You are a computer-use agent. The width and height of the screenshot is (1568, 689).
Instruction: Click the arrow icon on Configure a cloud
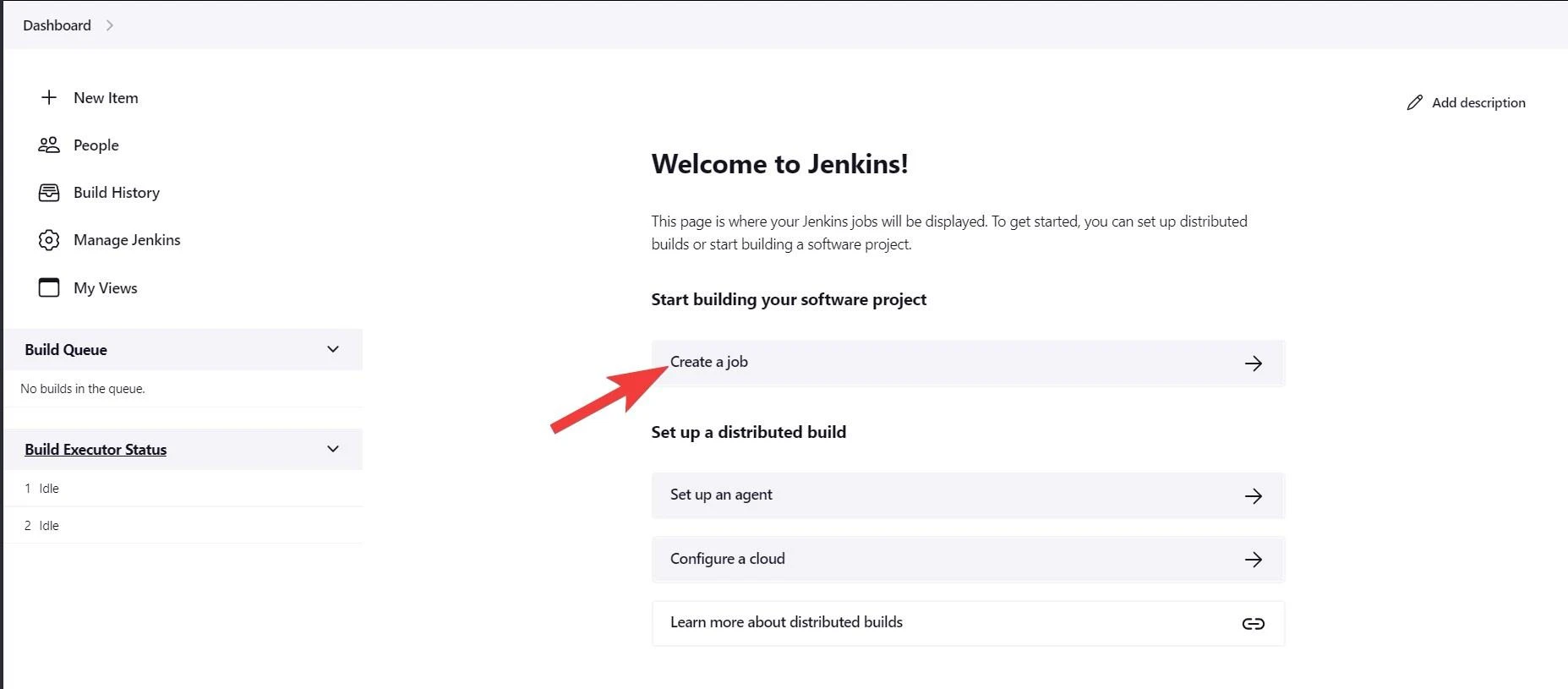[1254, 559]
